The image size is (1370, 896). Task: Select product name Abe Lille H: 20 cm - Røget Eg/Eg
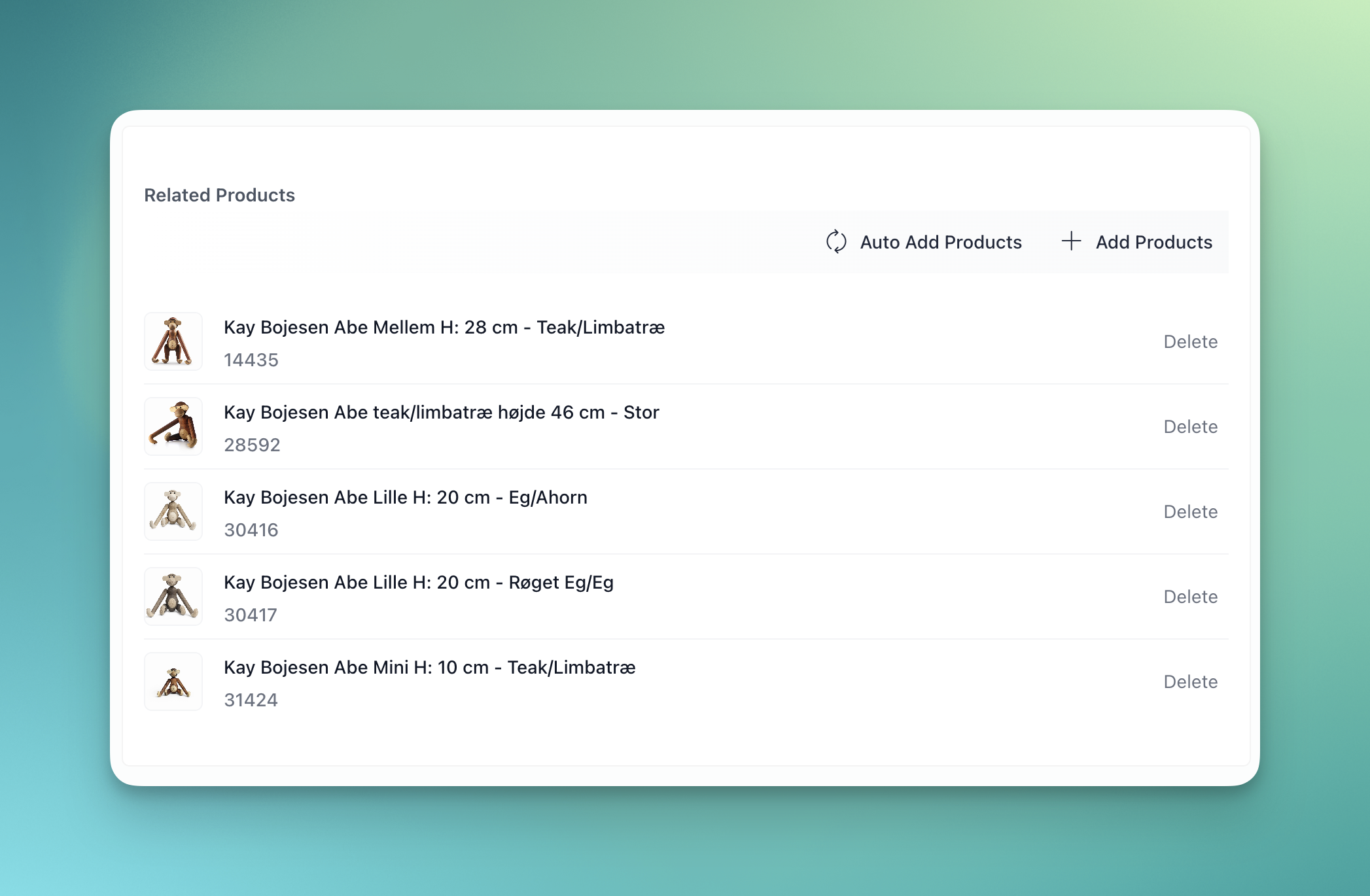tap(419, 582)
